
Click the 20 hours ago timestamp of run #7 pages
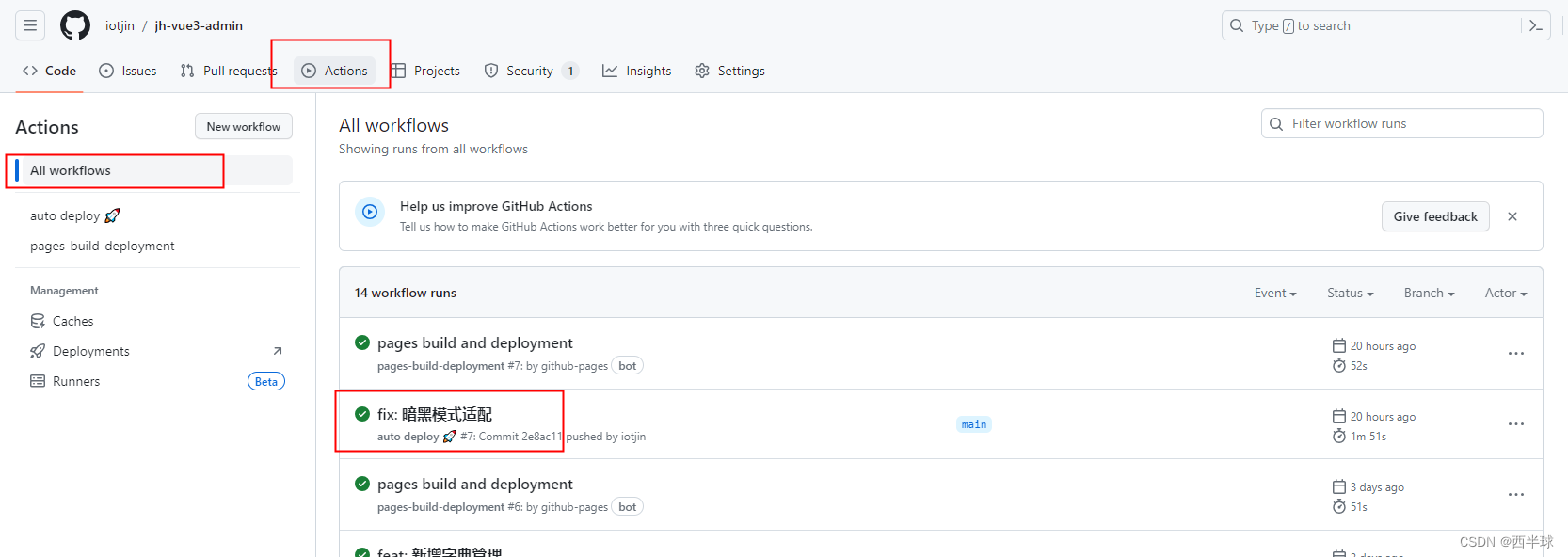click(x=1383, y=346)
